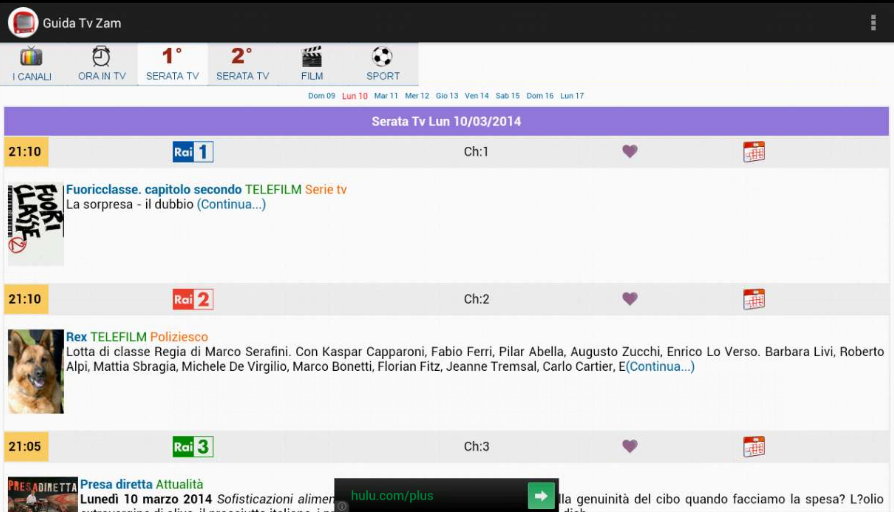This screenshot has width=894, height=512.
Task: Select the 1° SERATA TV tab
Action: [x=172, y=64]
